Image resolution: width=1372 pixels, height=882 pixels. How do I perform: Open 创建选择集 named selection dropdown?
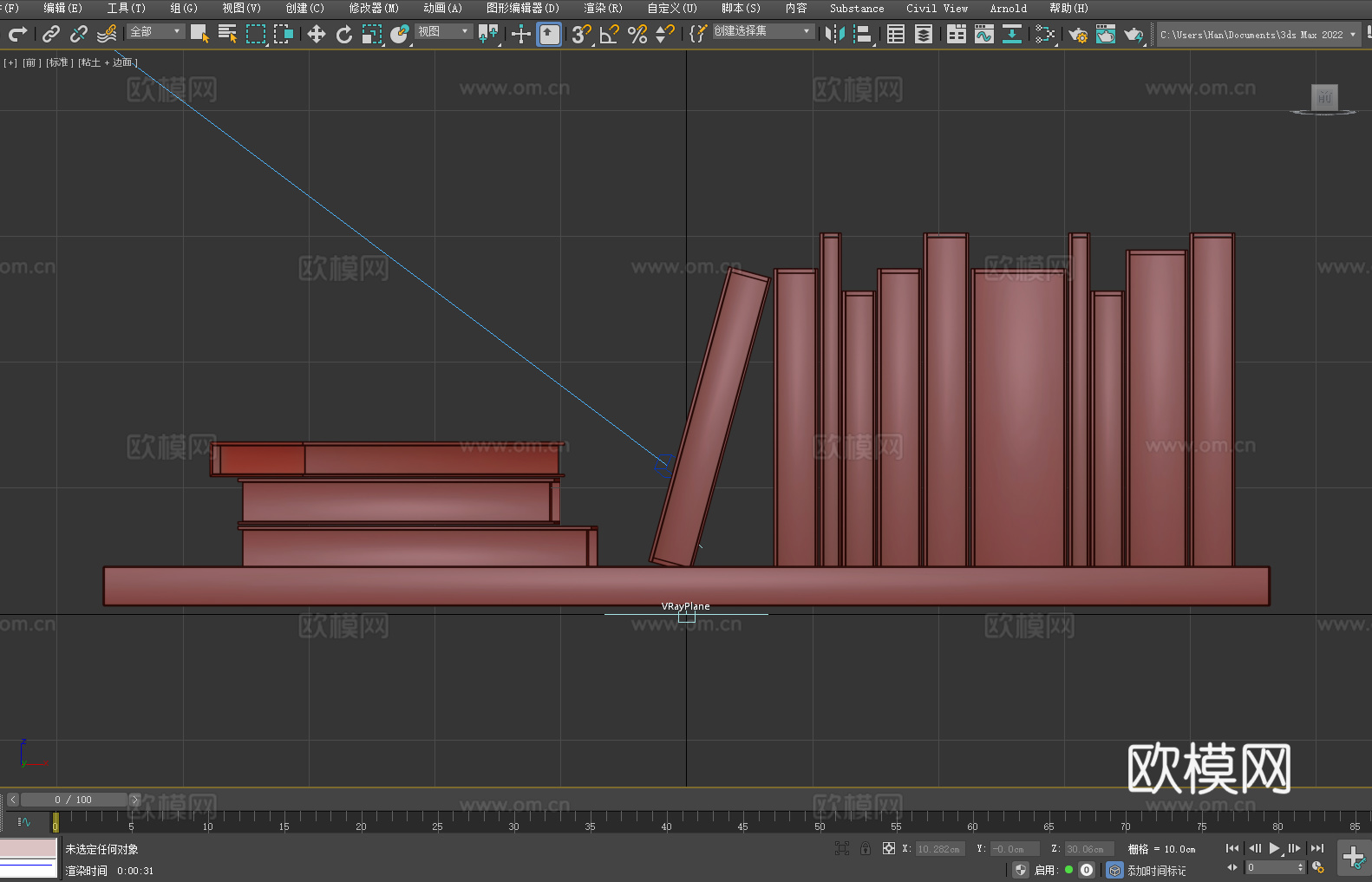[763, 31]
